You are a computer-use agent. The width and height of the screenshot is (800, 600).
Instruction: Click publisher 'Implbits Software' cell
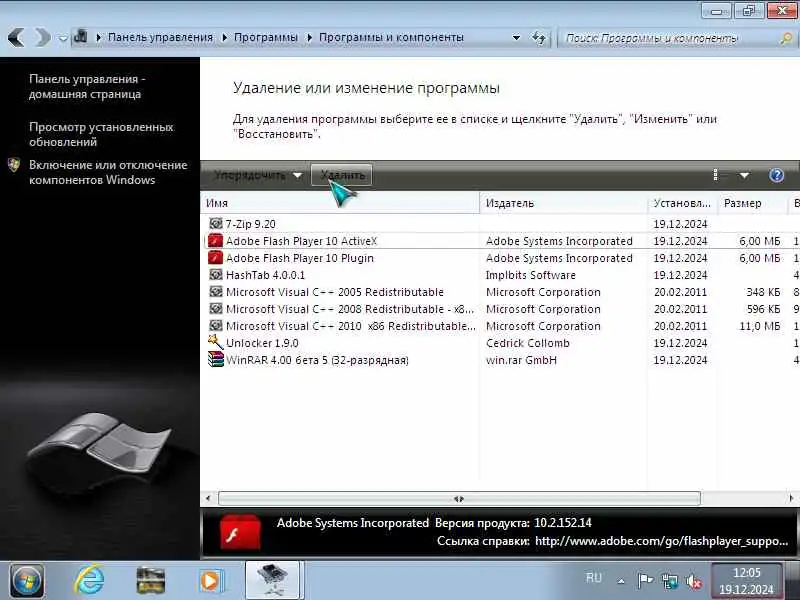[531, 275]
